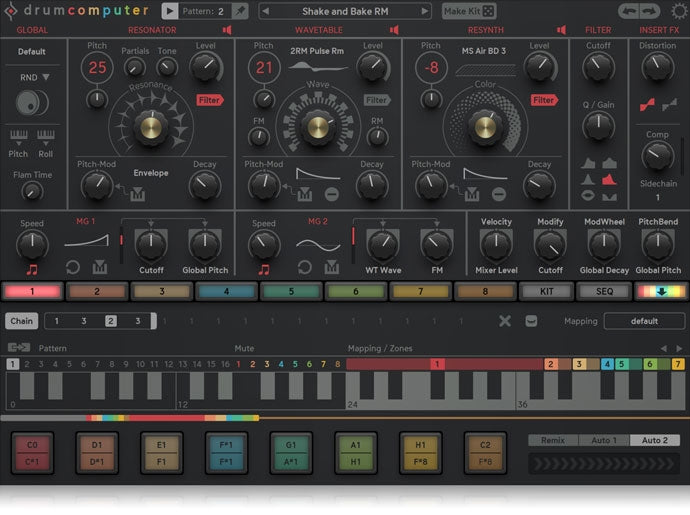Select pattern slot 1 in the keyboard strip

tap(13, 364)
